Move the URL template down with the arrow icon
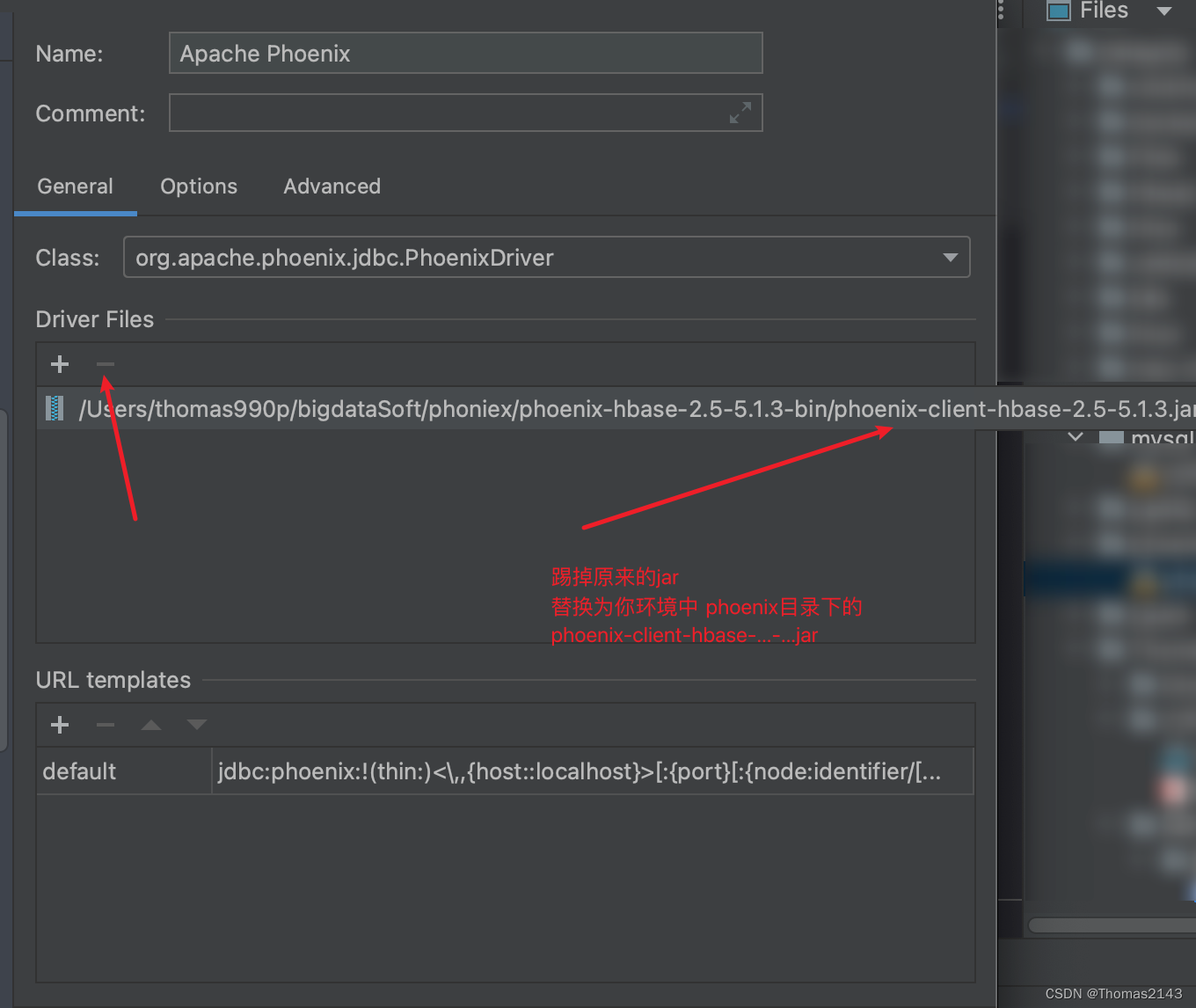The height and width of the screenshot is (1008, 1196). tap(196, 724)
